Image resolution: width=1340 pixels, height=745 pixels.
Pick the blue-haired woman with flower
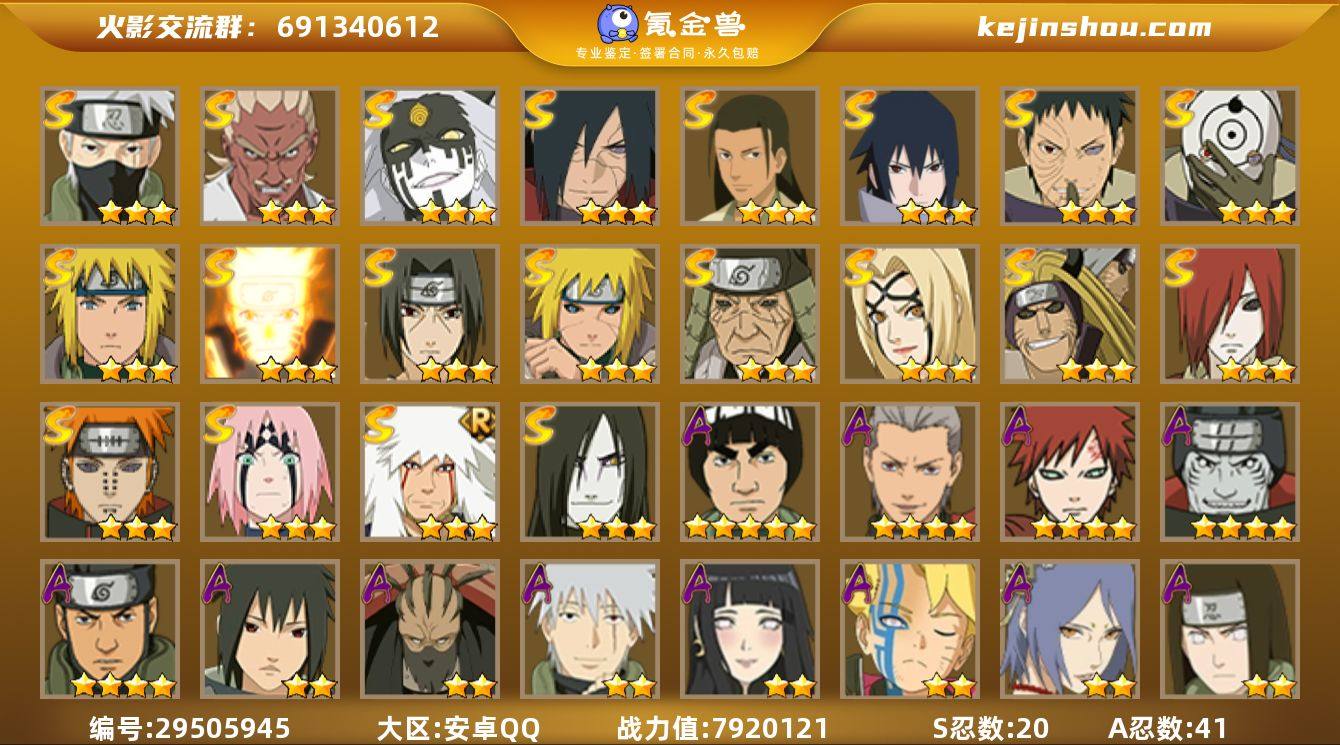(x=1070, y=630)
